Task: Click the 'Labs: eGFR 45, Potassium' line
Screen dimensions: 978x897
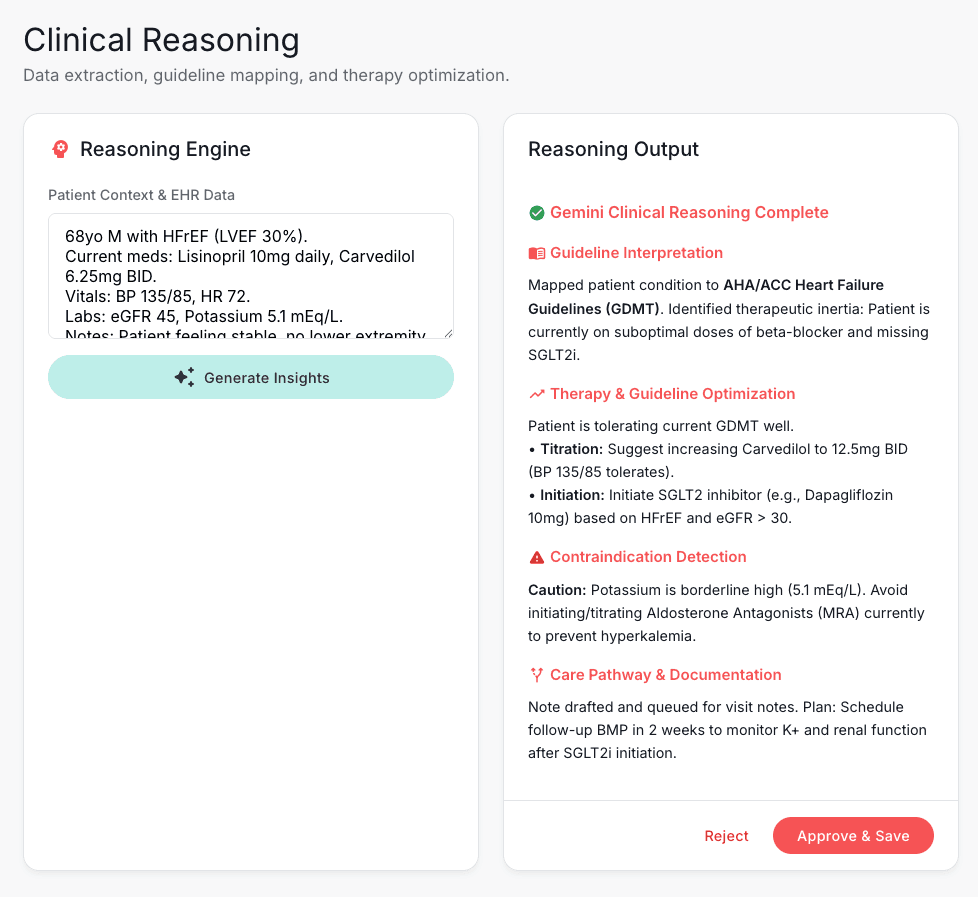Action: (204, 316)
